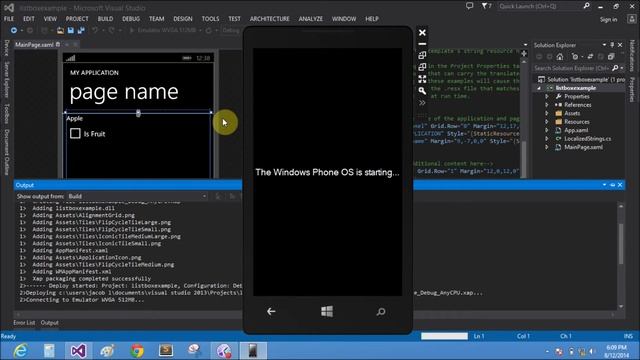Click the Visual Studio taskbar icon
This screenshot has width=640, height=360.
click(x=78, y=351)
